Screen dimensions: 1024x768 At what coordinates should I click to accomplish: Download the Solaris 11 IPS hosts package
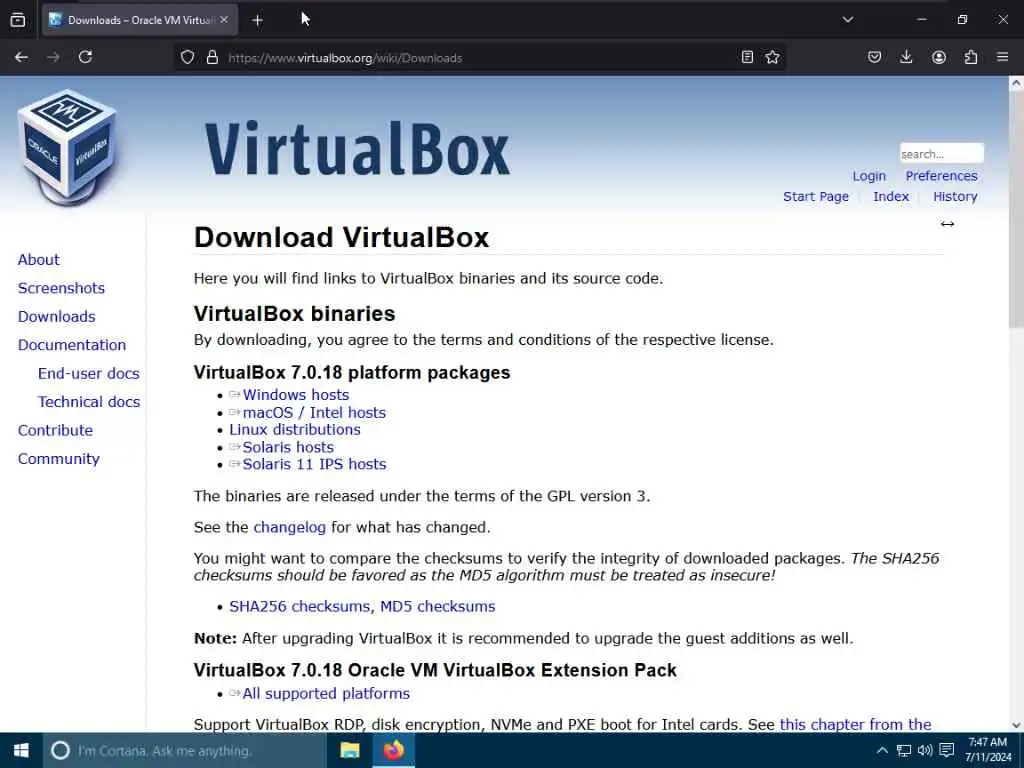click(x=314, y=464)
